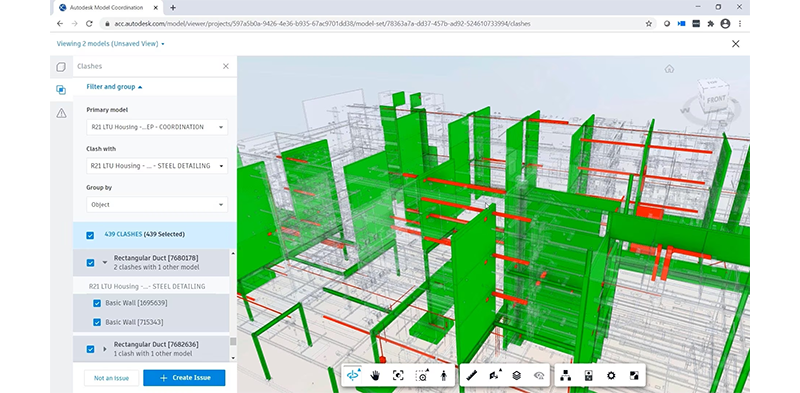Screen dimensions: 800x393
Task: Go back in the browser
Action: tap(60, 23)
